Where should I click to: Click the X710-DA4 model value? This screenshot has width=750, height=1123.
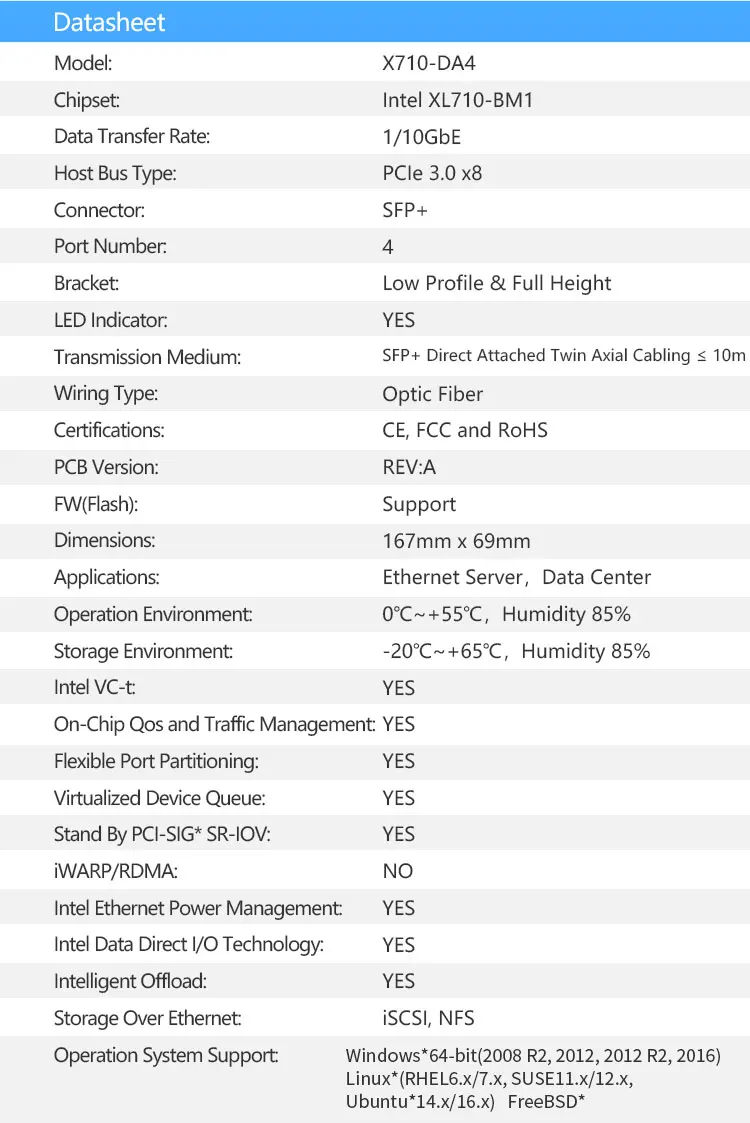(x=429, y=63)
